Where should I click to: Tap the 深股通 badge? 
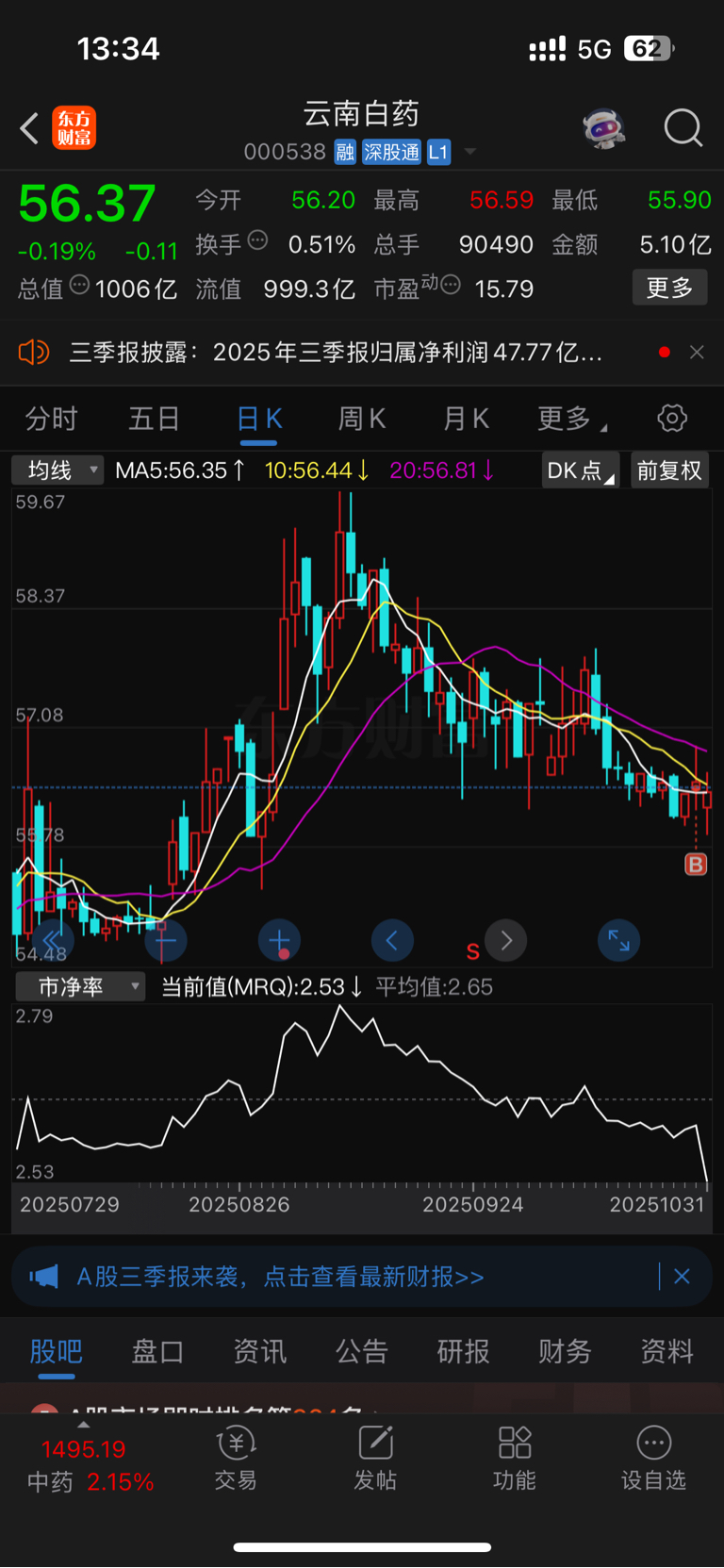click(391, 152)
